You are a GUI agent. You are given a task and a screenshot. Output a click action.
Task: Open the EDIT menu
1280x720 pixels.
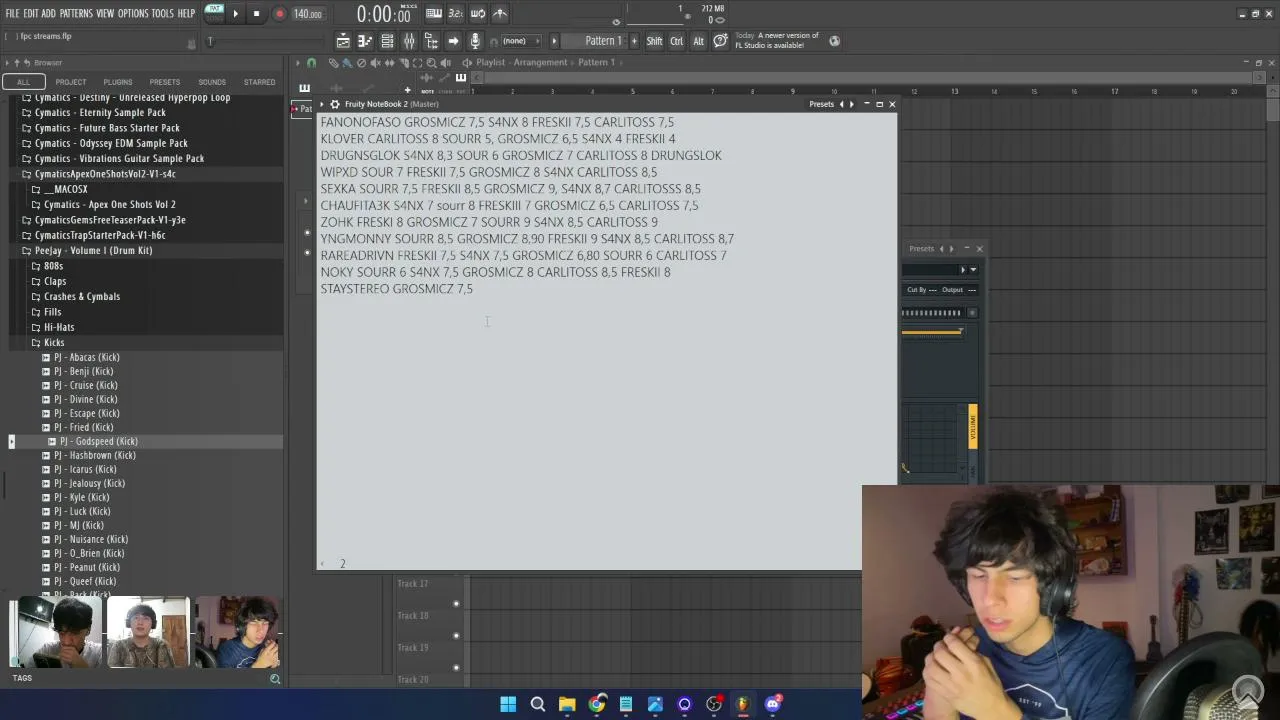pos(31,14)
